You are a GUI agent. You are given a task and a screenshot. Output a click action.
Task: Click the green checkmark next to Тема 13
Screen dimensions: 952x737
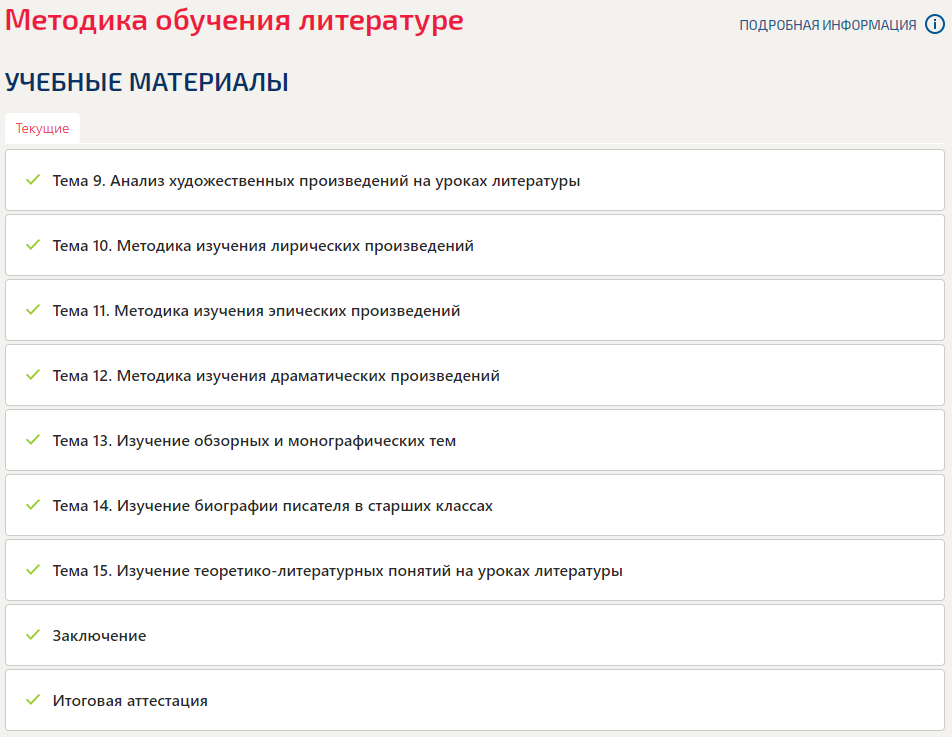click(33, 440)
